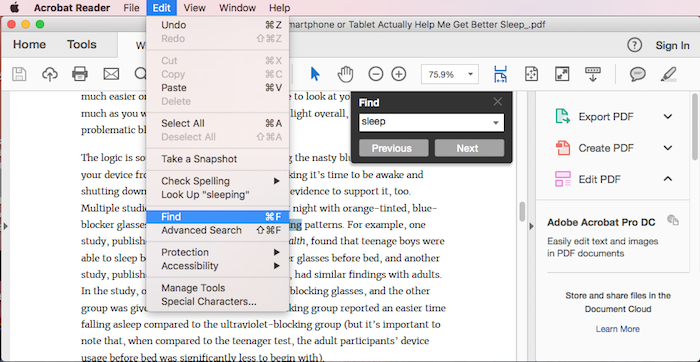Viewport: 700px width, 362px height.
Task: Choose Paste from the Edit menu
Action: pos(217,87)
